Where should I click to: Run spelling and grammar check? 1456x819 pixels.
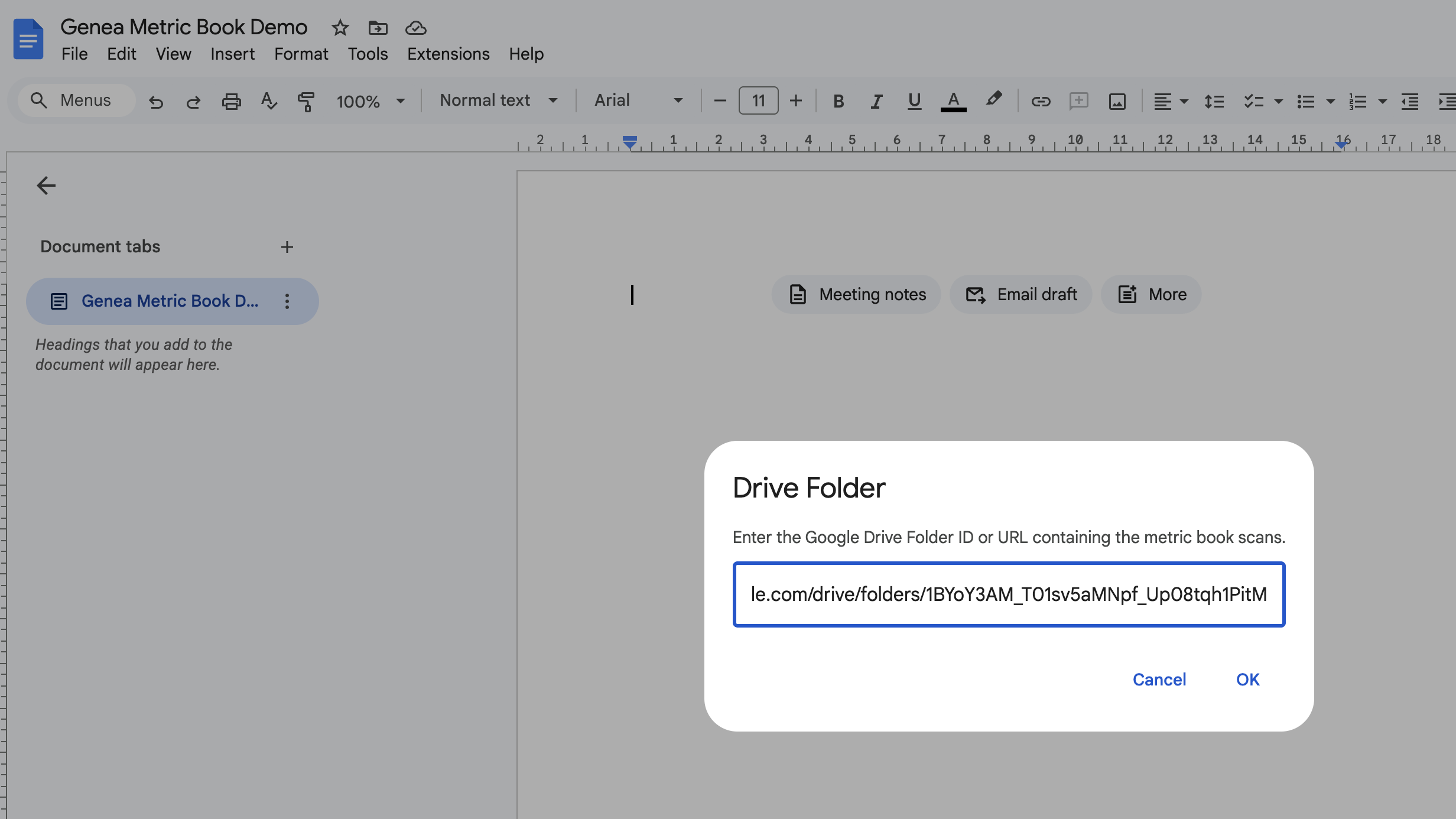(268, 100)
